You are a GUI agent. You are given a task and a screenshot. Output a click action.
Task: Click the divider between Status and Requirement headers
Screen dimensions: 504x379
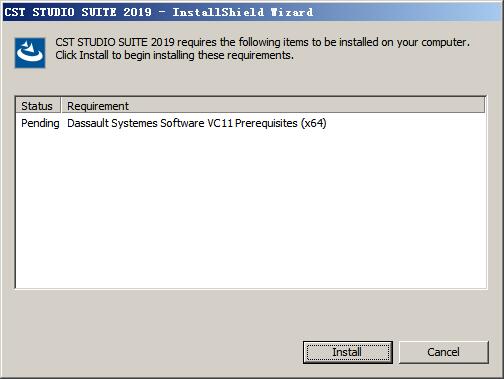point(61,105)
